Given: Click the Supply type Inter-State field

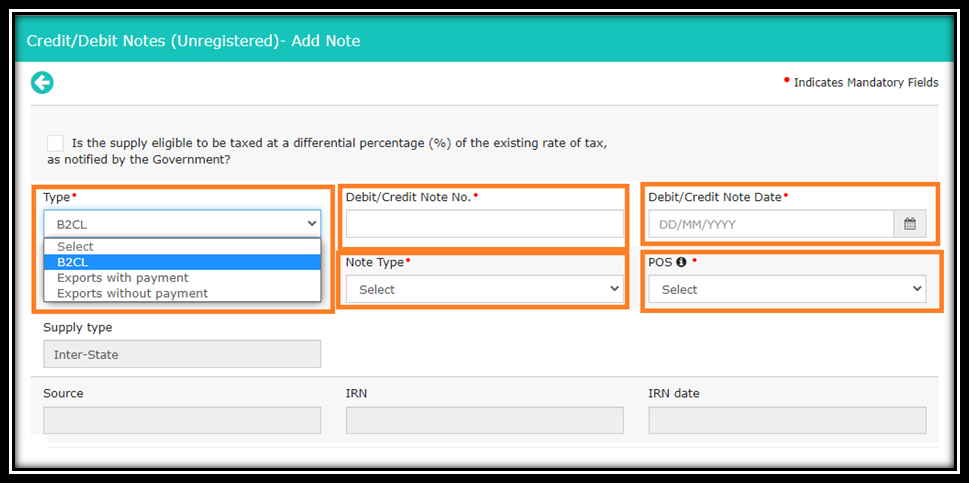Looking at the screenshot, I should 182,354.
